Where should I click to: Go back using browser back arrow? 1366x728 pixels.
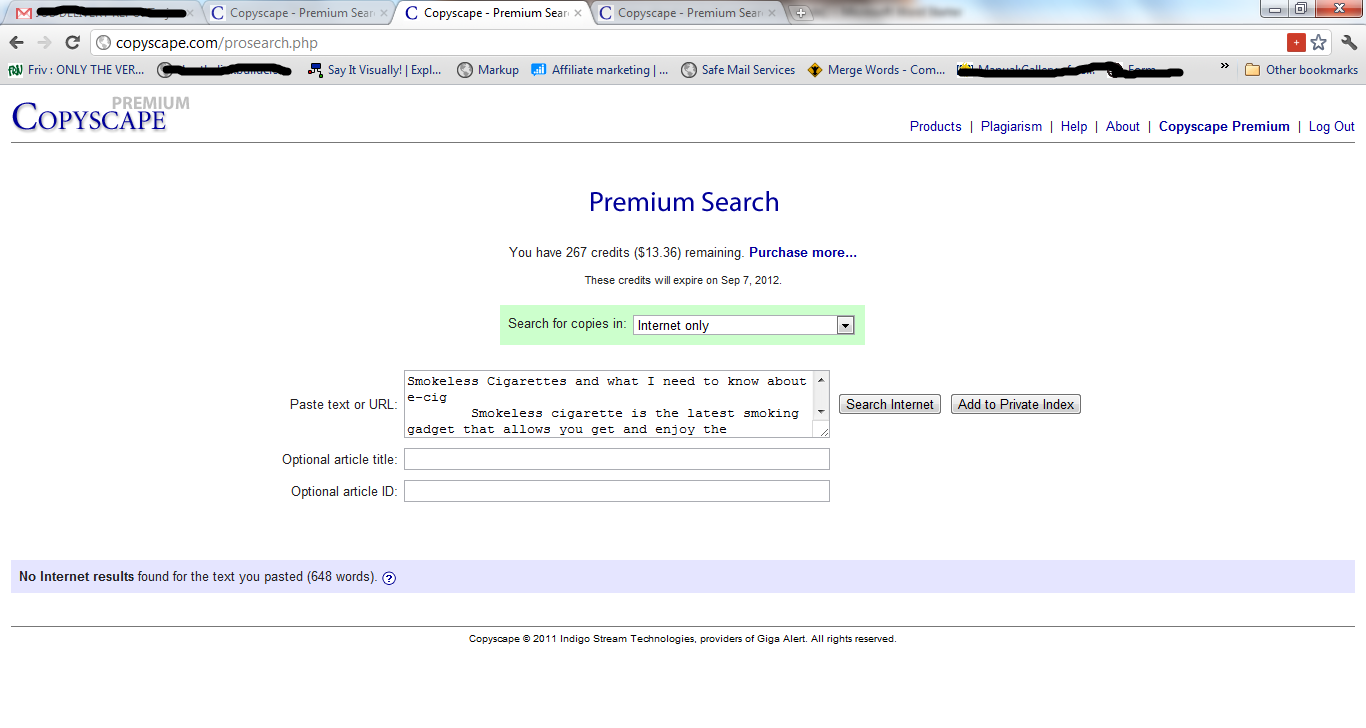tap(17, 43)
